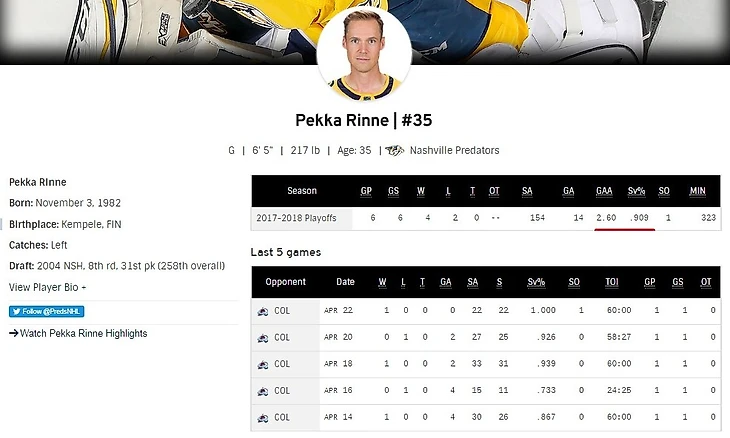Expand the View Player Bio section
730x438 pixels.
[47, 287]
